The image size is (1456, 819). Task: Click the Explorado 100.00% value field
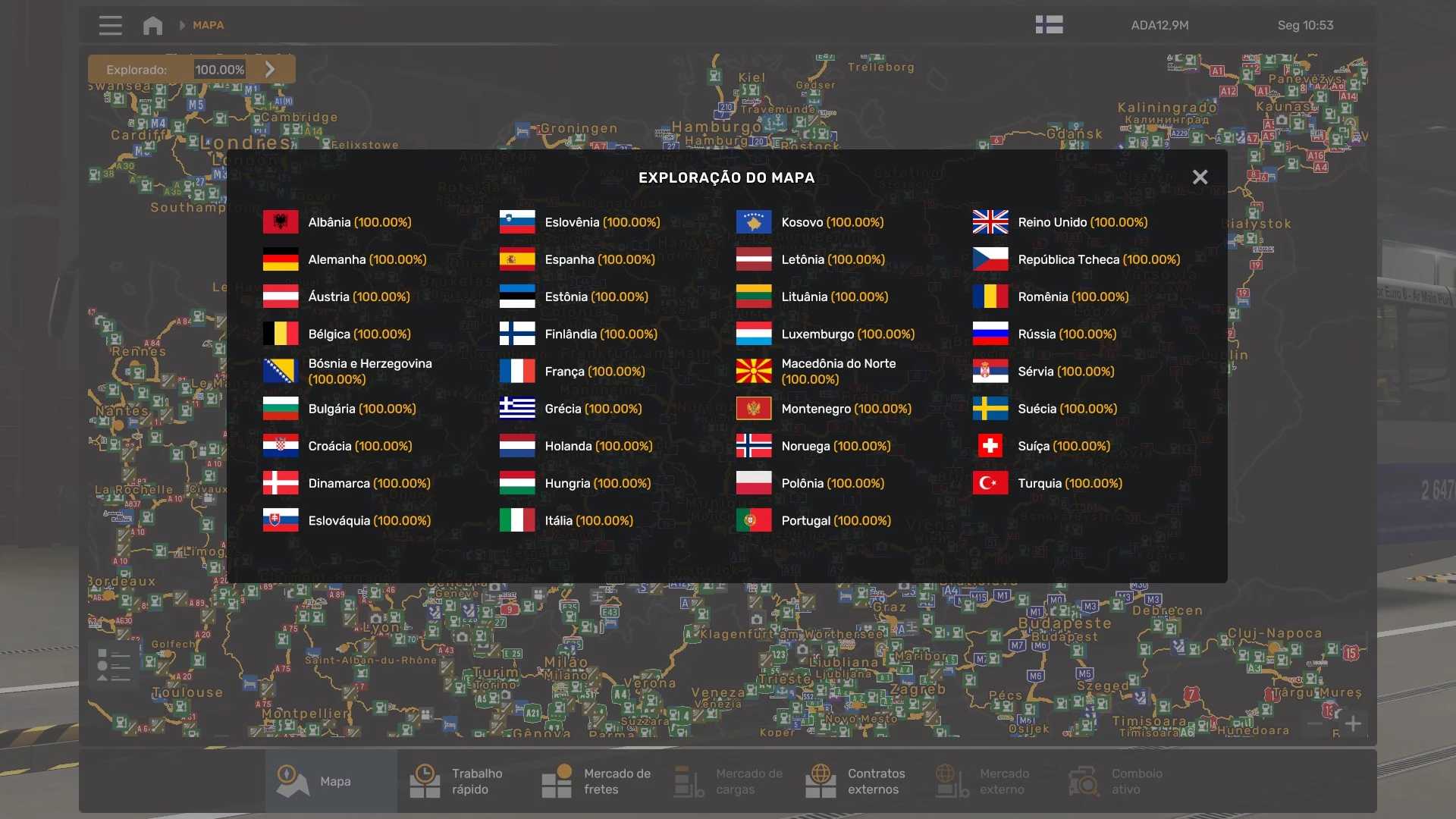[219, 69]
